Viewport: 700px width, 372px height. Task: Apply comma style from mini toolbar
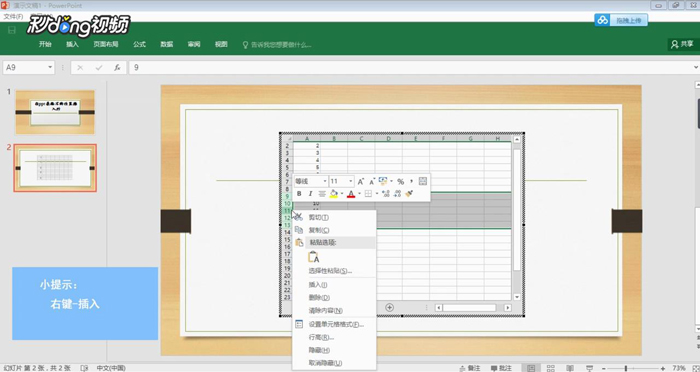coord(411,181)
